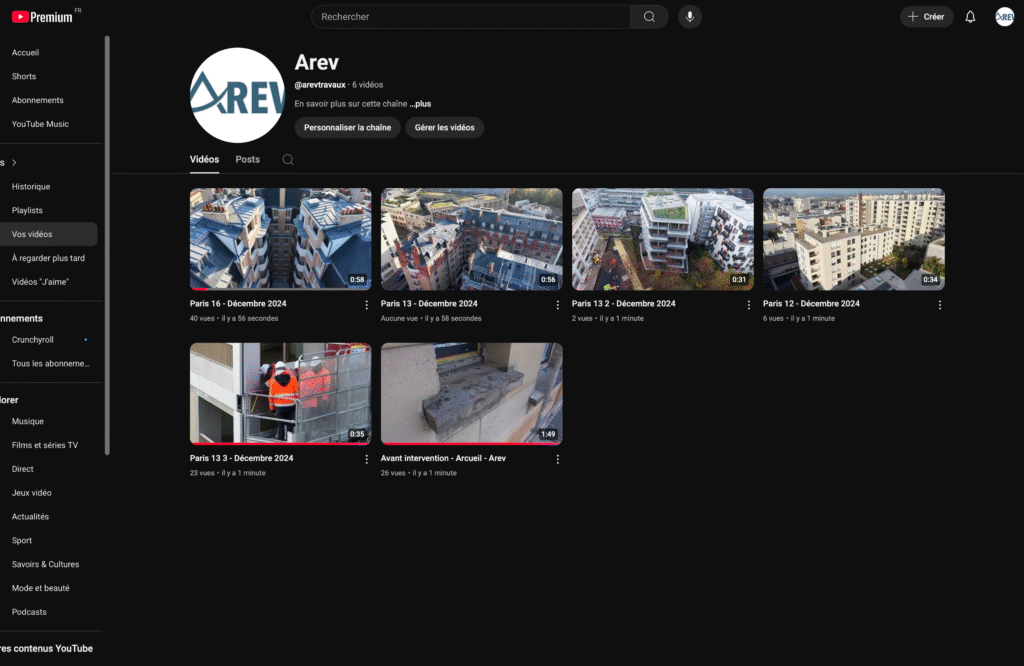Click the YouTube Premium logo
Viewport: 1024px width, 666px height.
tap(41, 17)
